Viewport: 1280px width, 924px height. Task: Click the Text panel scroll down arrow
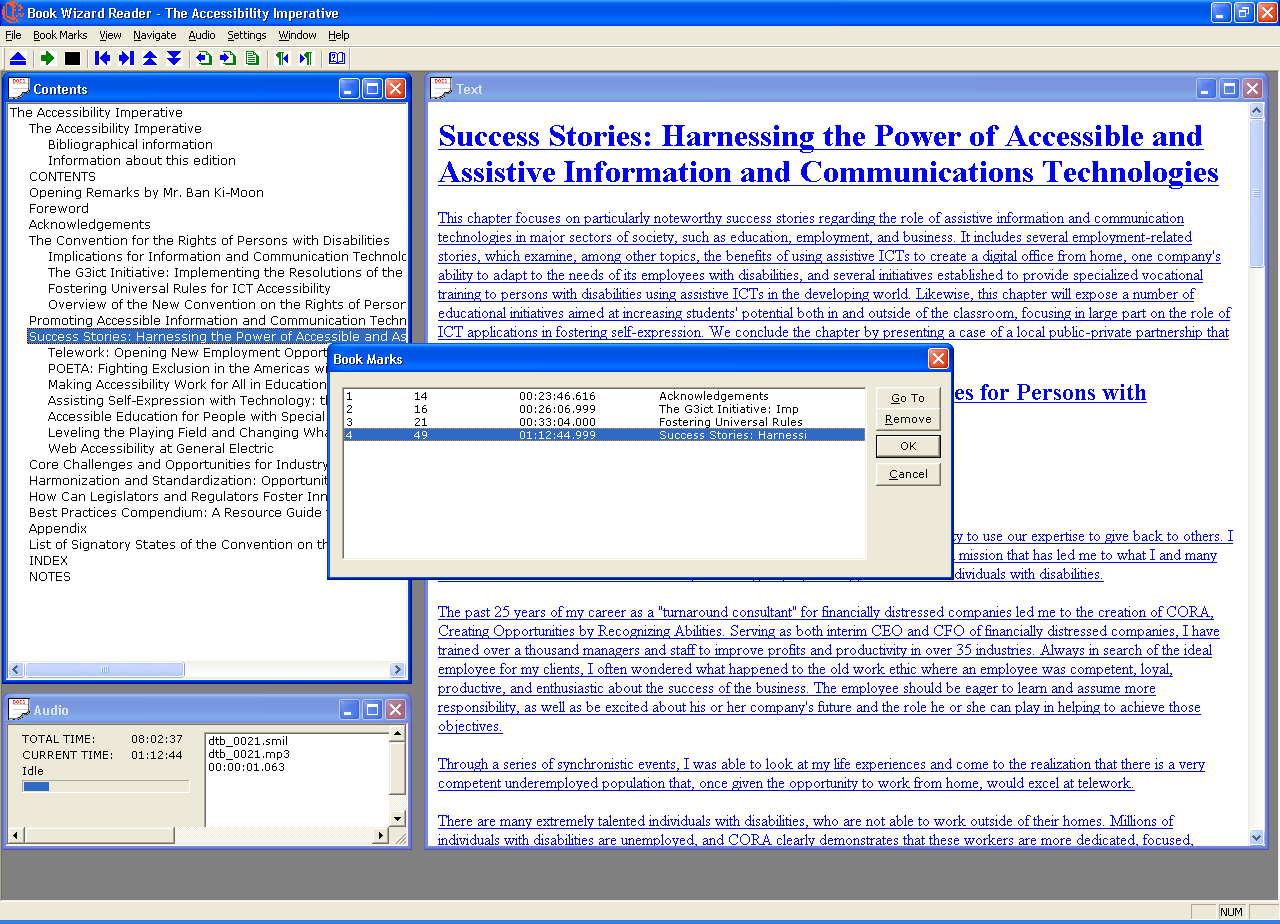[1257, 838]
